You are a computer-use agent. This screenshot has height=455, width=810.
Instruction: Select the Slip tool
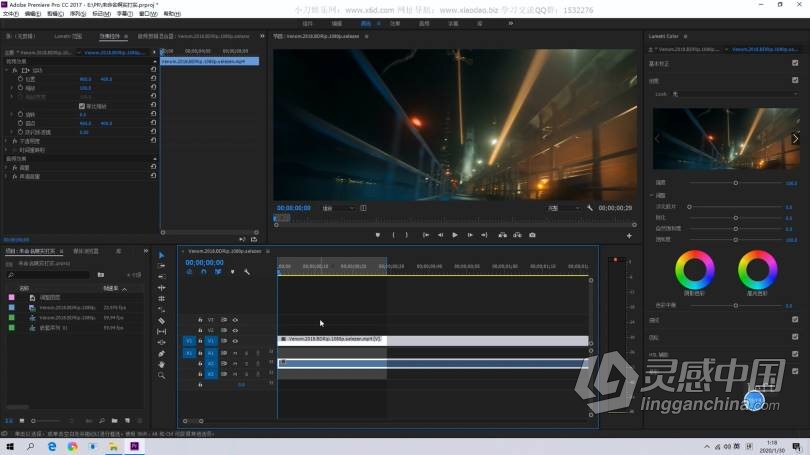(x=161, y=332)
